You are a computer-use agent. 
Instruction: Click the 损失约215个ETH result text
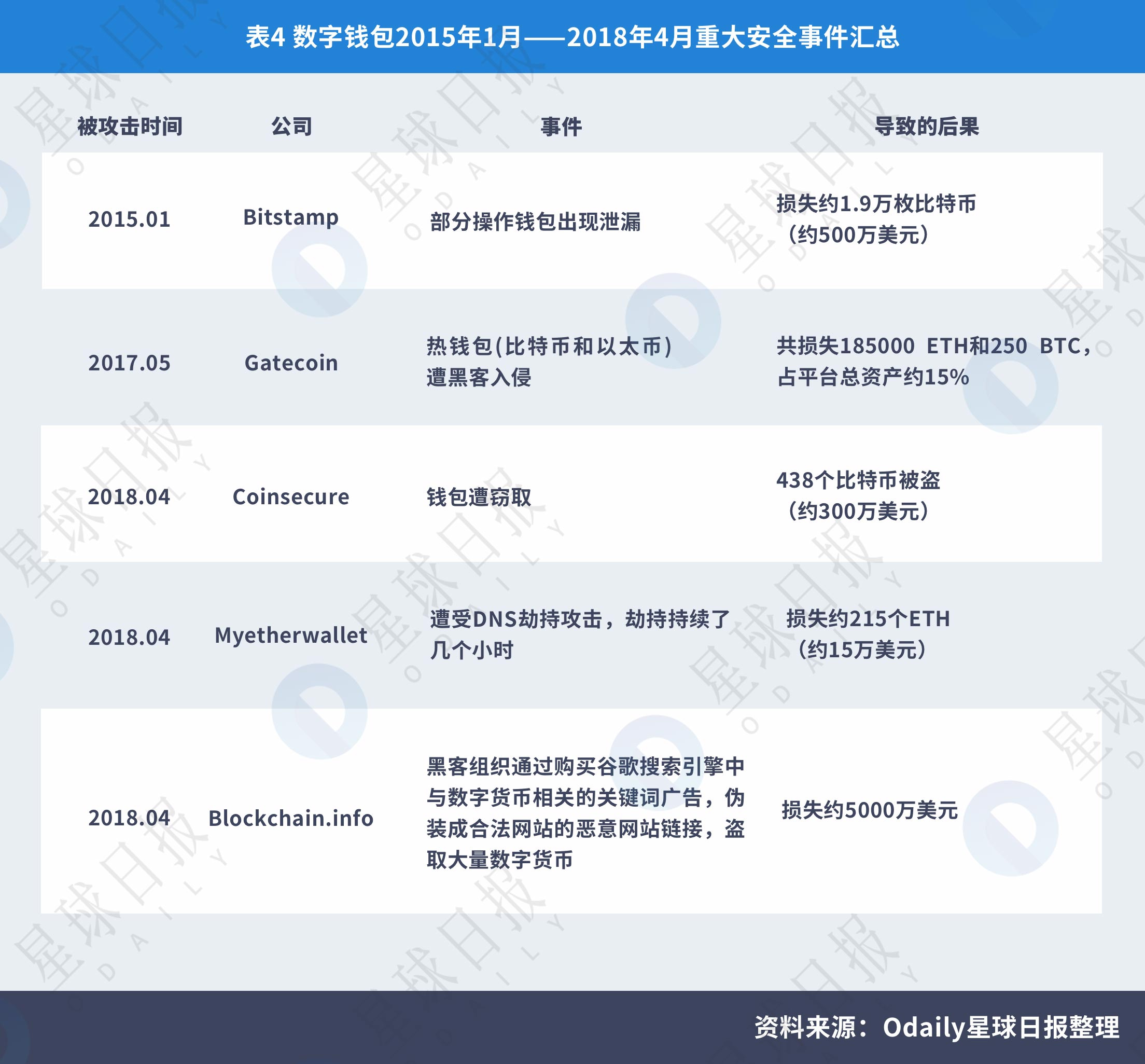click(x=868, y=619)
